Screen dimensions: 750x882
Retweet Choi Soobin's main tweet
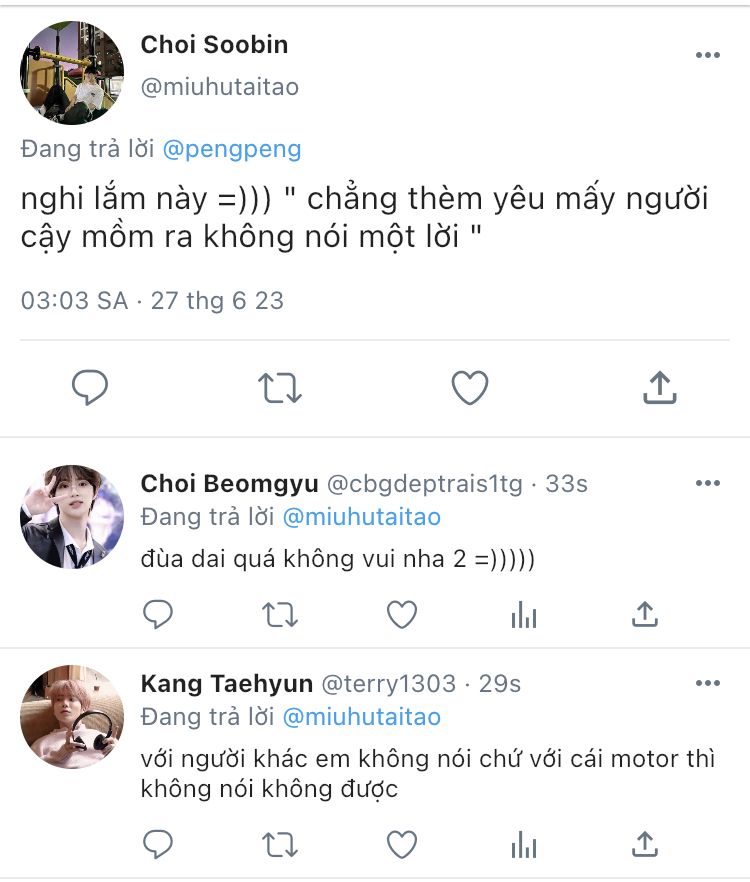coord(280,387)
